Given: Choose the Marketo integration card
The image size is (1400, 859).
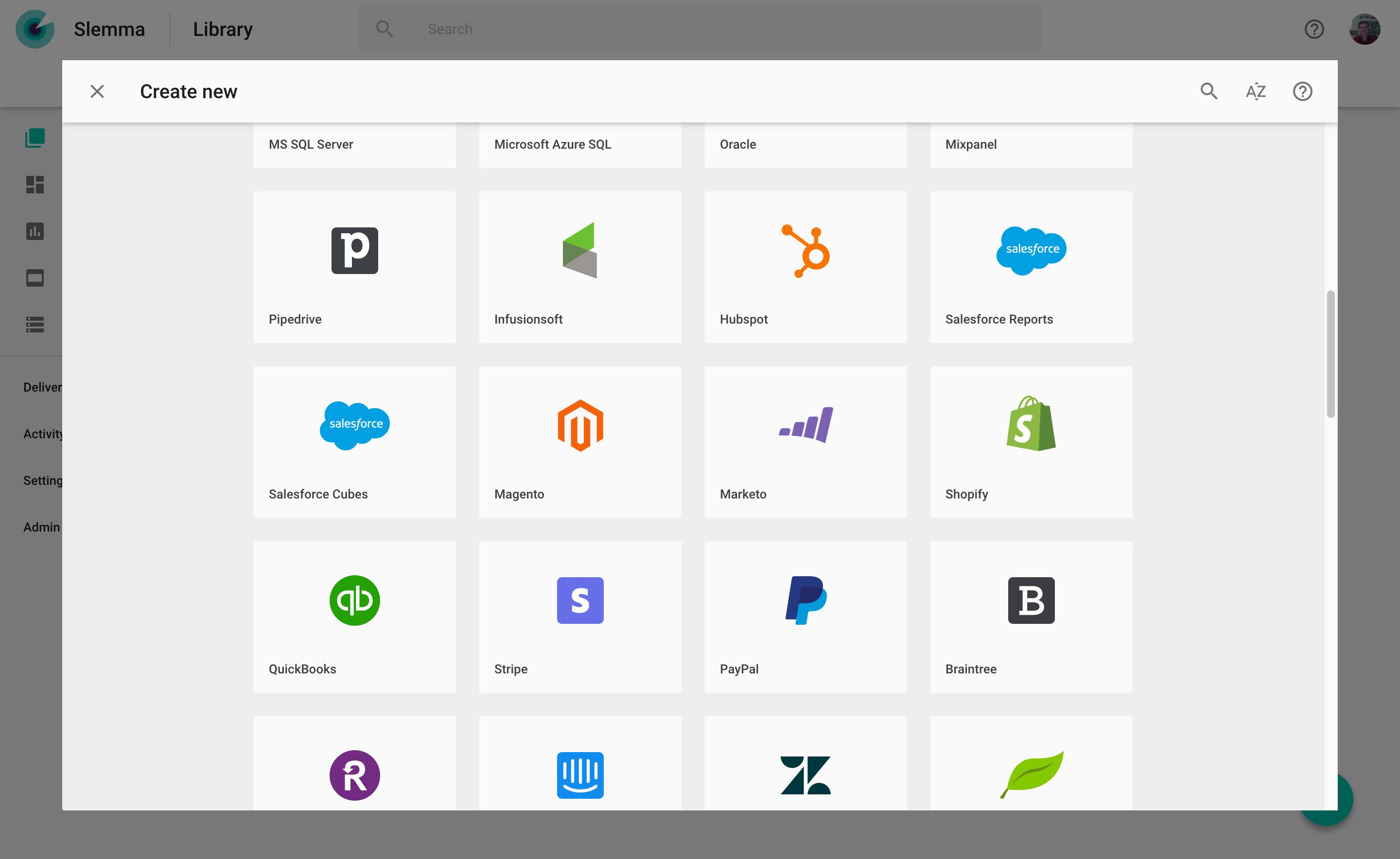Looking at the screenshot, I should tap(805, 442).
